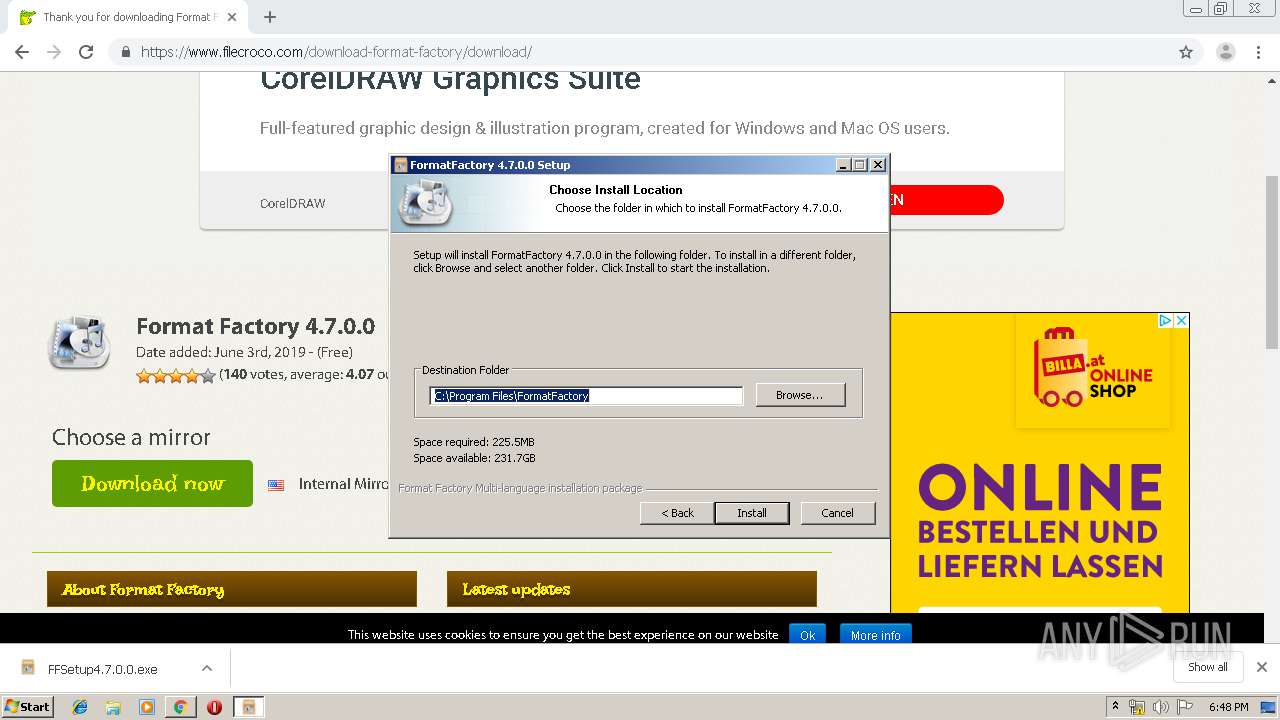Close the Format Factory download tab

pos(232,17)
